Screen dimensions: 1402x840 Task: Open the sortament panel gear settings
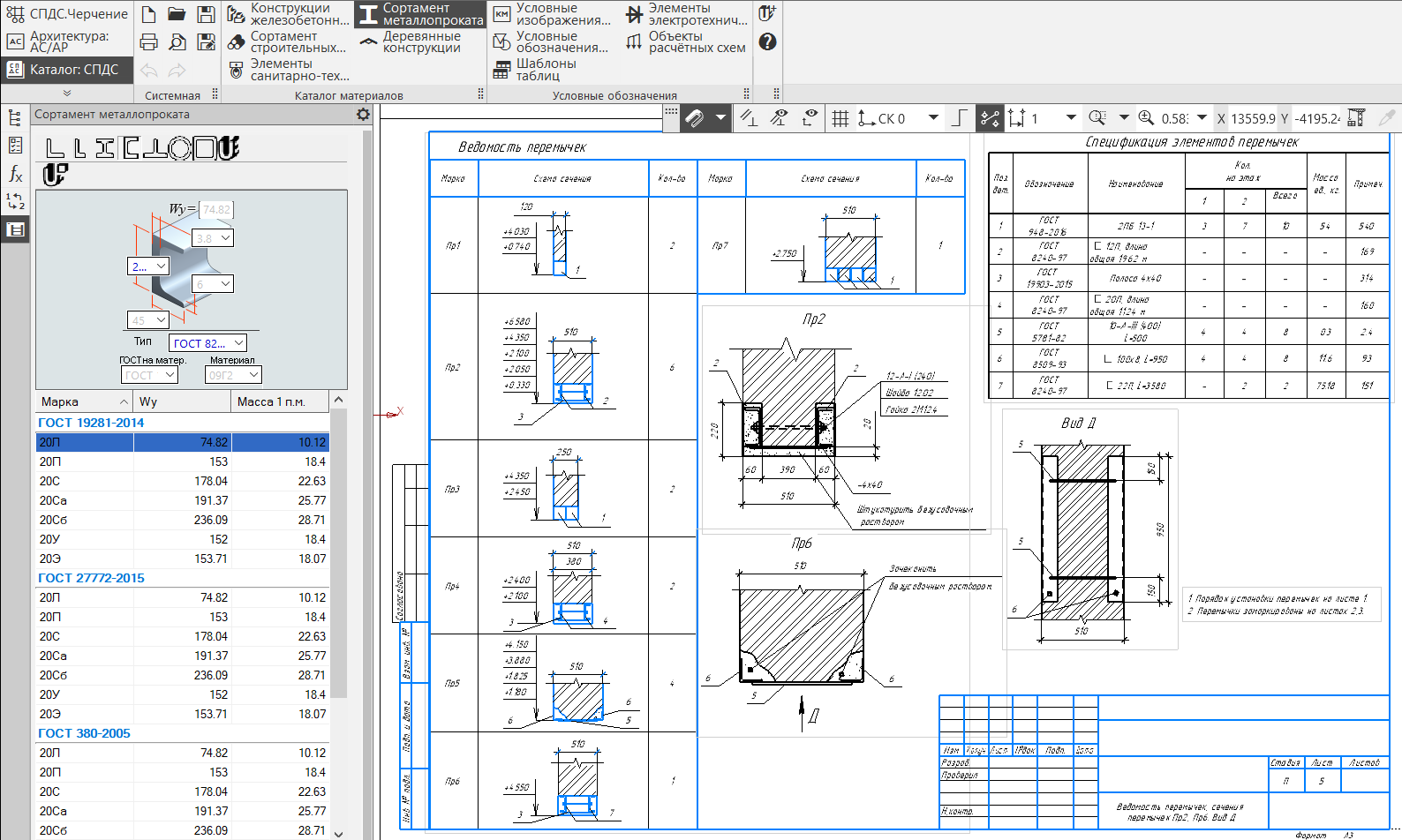(x=362, y=115)
